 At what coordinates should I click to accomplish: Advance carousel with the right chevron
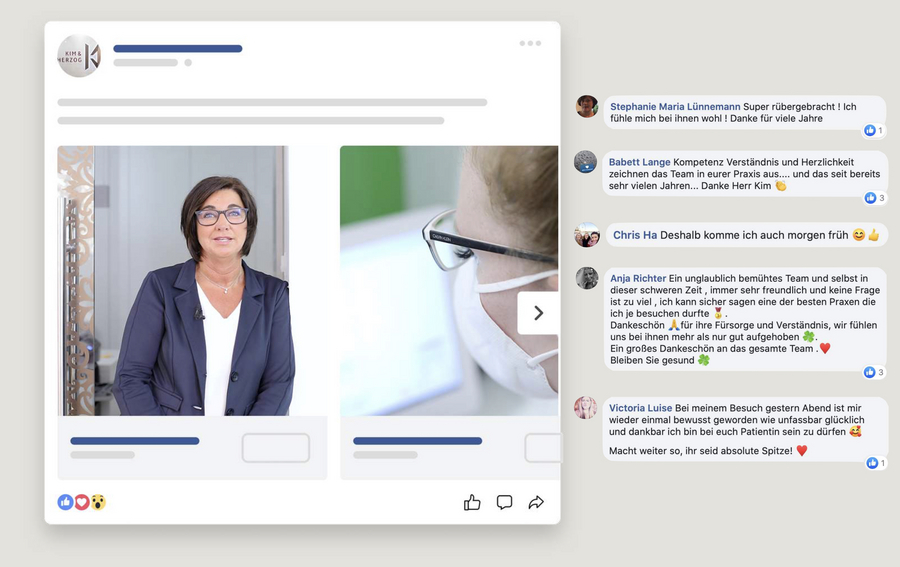[538, 313]
